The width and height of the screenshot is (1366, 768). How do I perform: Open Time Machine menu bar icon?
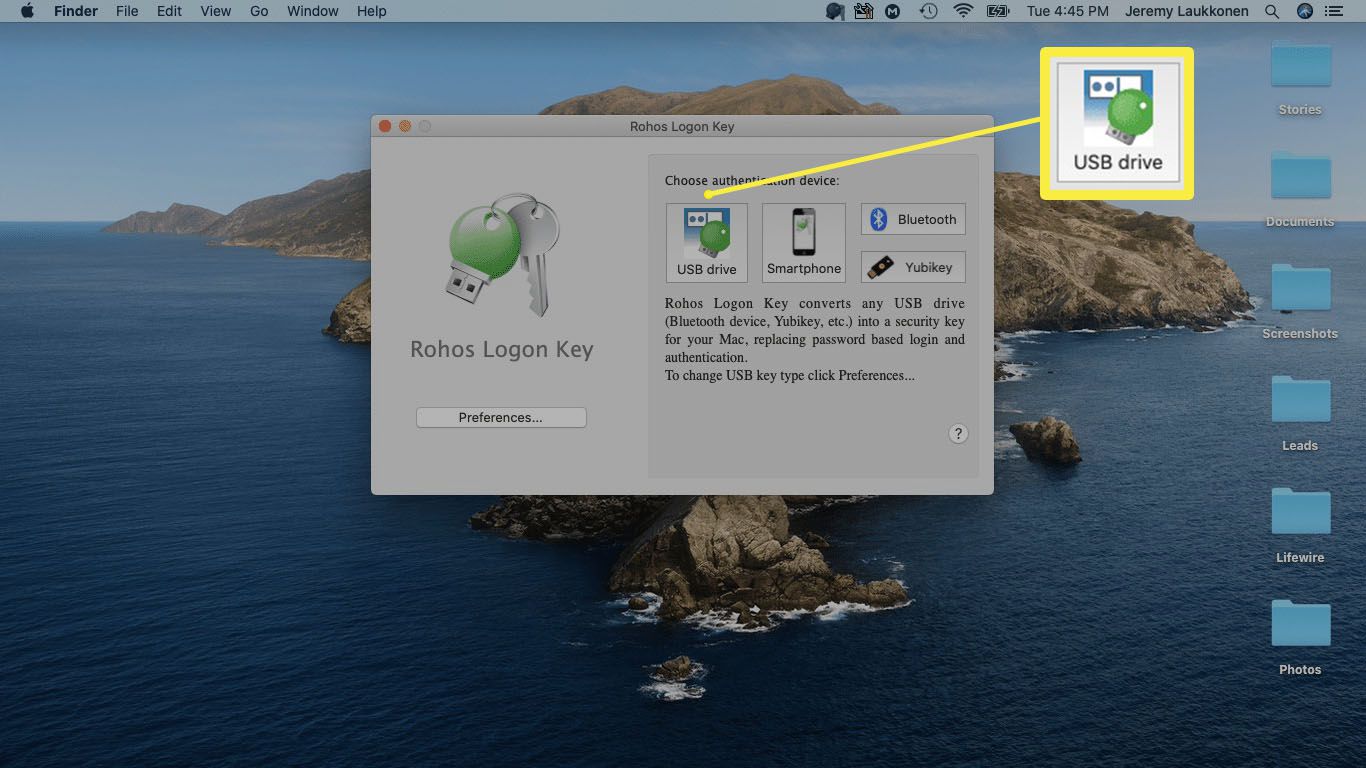929,11
